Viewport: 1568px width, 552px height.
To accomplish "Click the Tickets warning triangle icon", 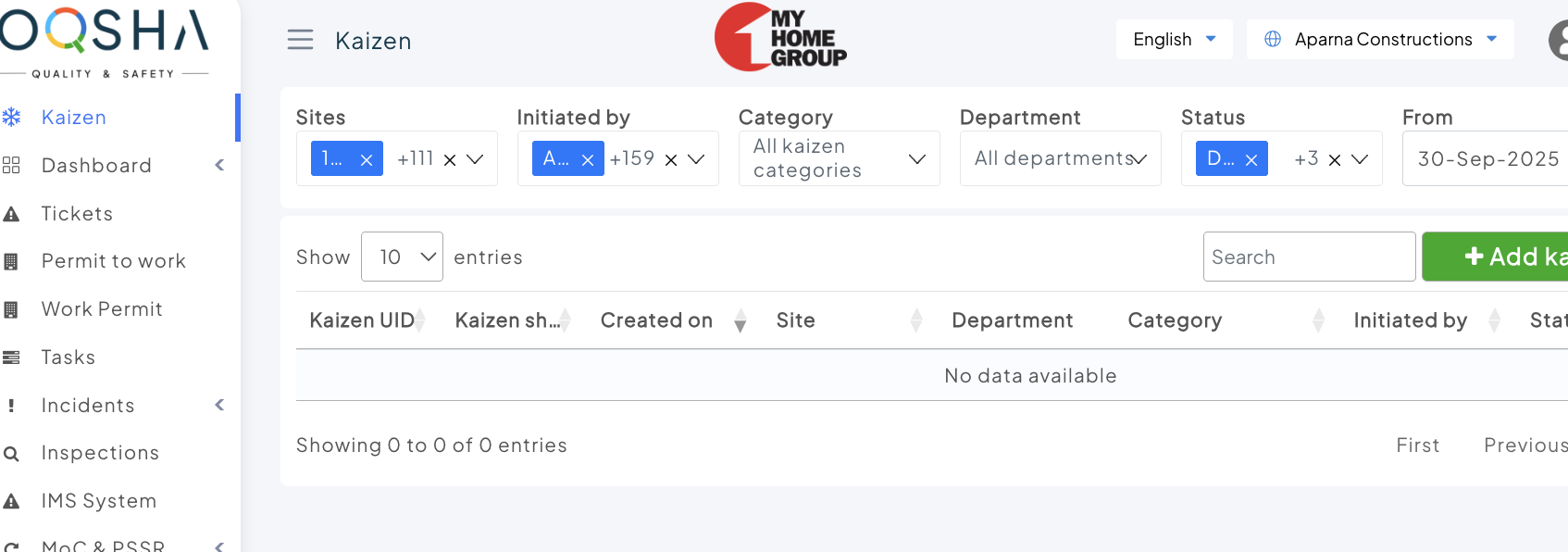I will click(11, 214).
